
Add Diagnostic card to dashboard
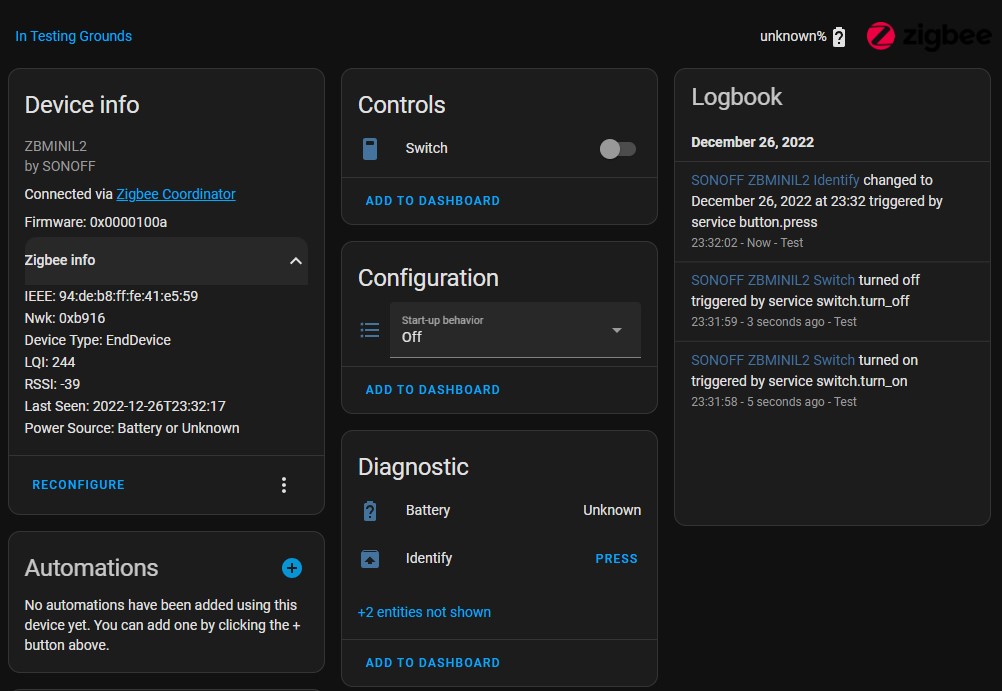coord(433,663)
